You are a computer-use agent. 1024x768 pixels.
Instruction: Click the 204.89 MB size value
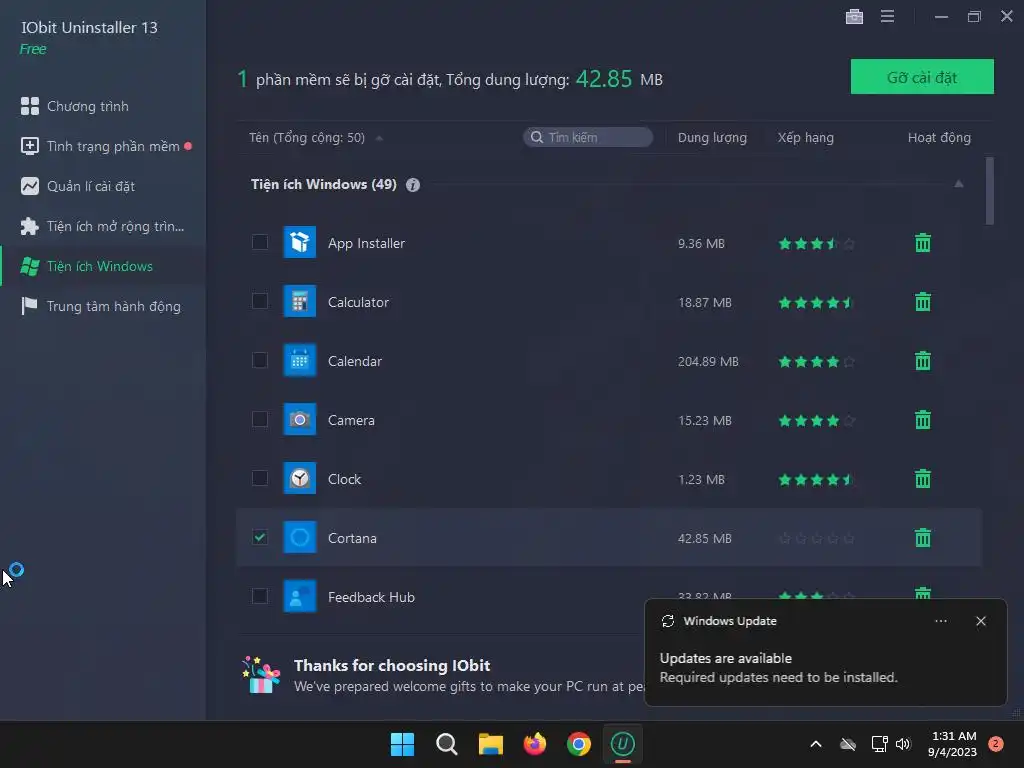point(708,362)
